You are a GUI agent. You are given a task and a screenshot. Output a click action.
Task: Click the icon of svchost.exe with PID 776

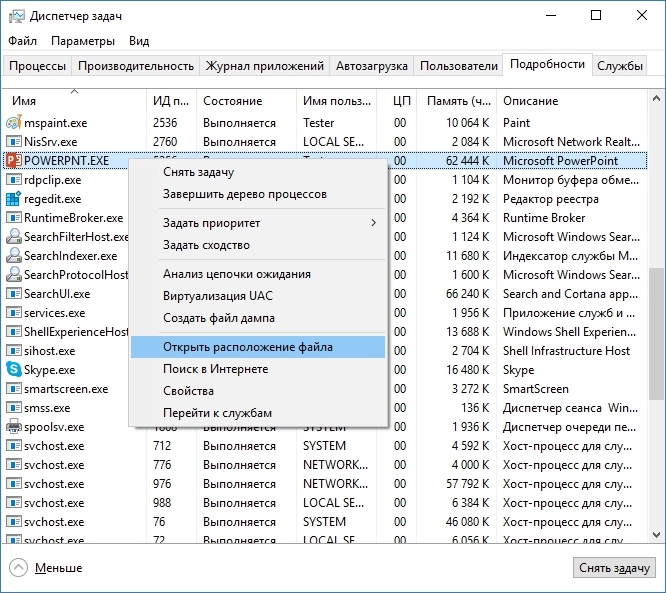(x=14, y=465)
